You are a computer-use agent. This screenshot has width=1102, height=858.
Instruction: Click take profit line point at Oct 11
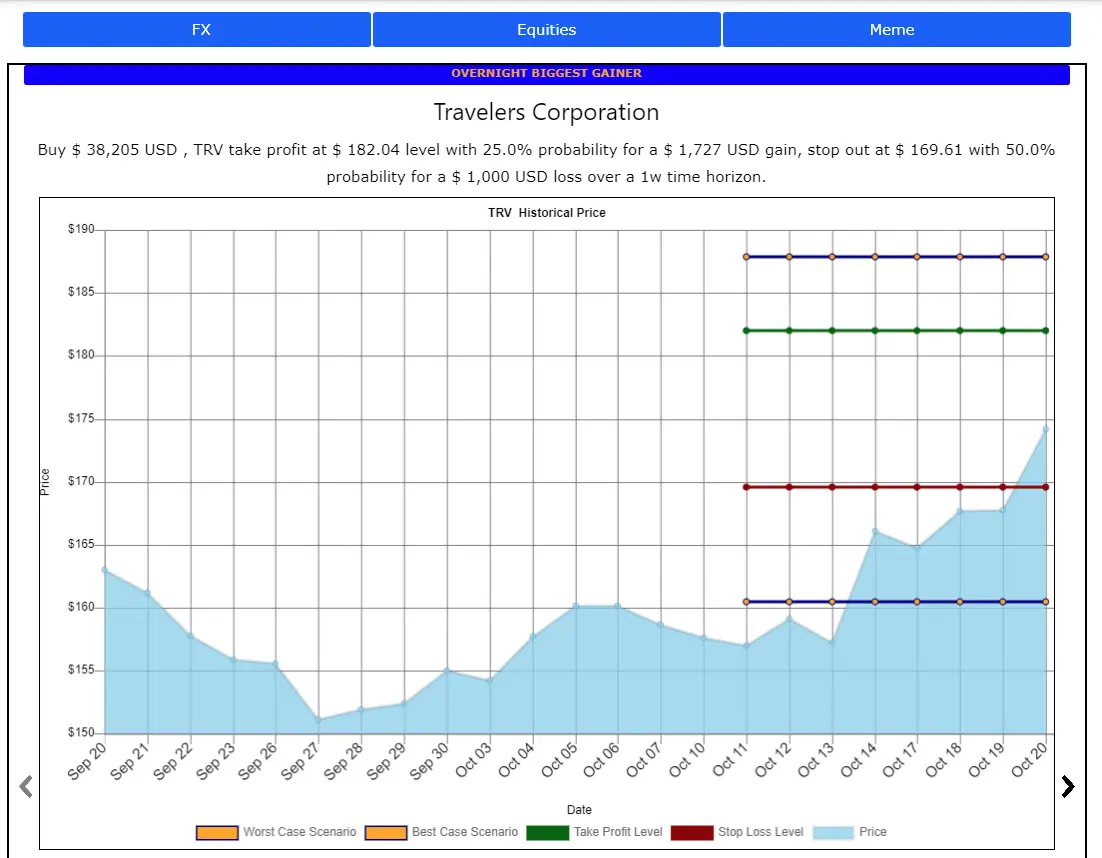click(746, 330)
